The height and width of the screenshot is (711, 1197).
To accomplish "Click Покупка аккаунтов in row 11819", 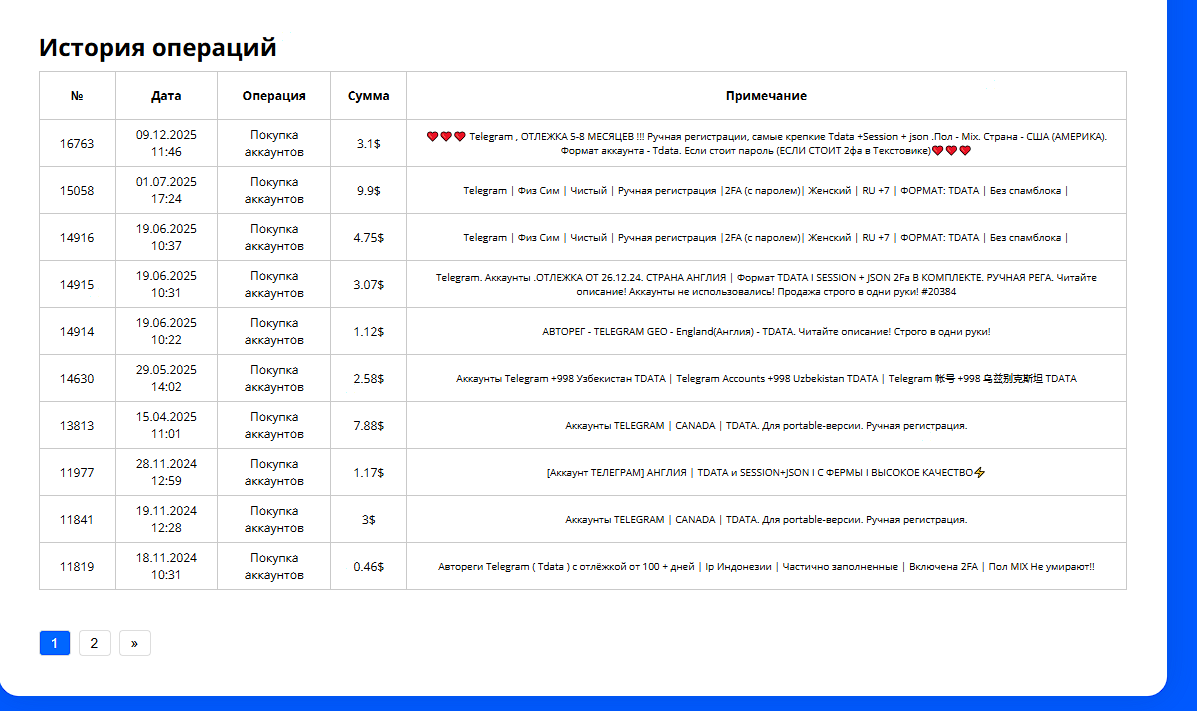I will tap(274, 567).
